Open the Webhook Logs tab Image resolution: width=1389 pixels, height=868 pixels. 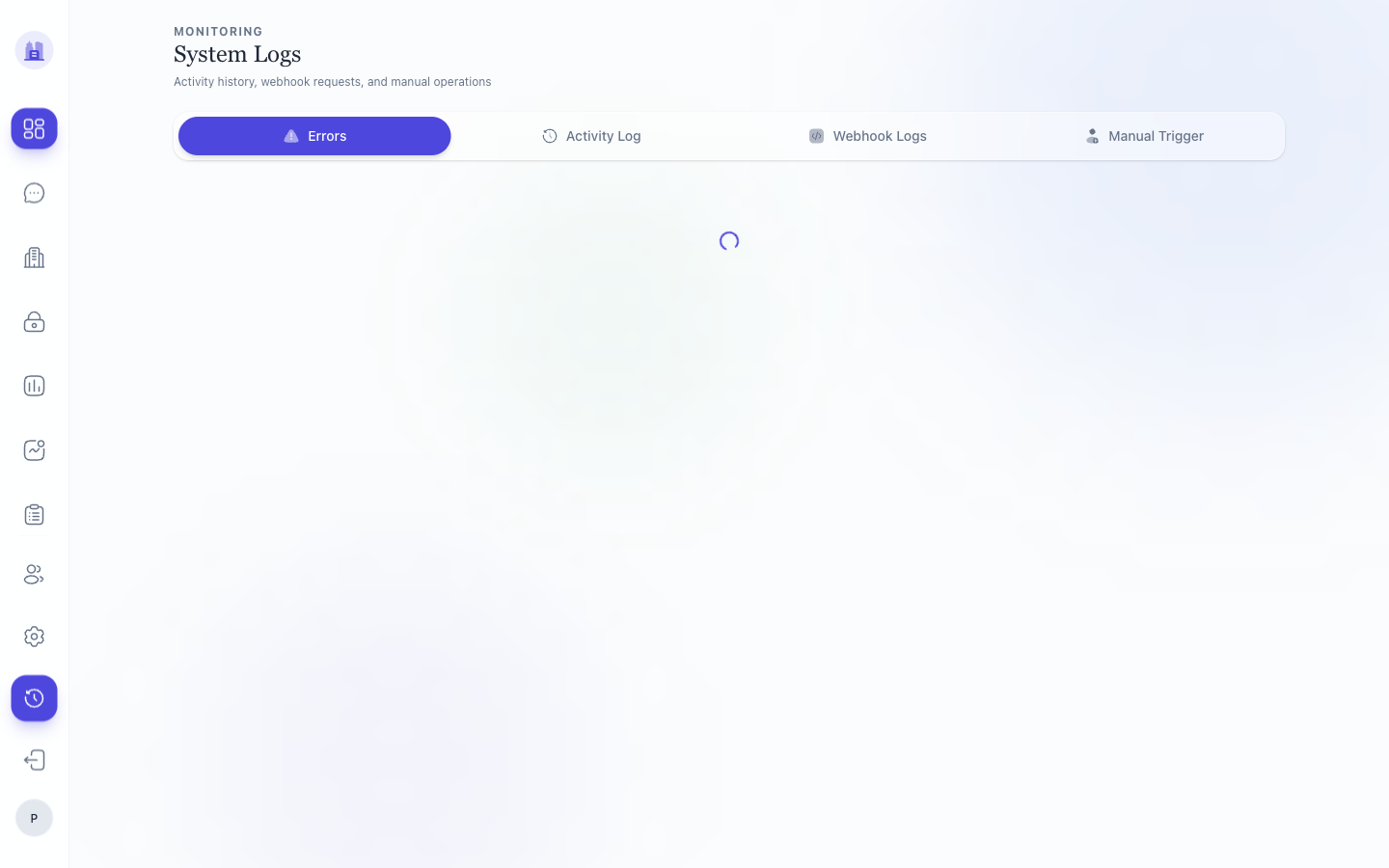(x=867, y=136)
